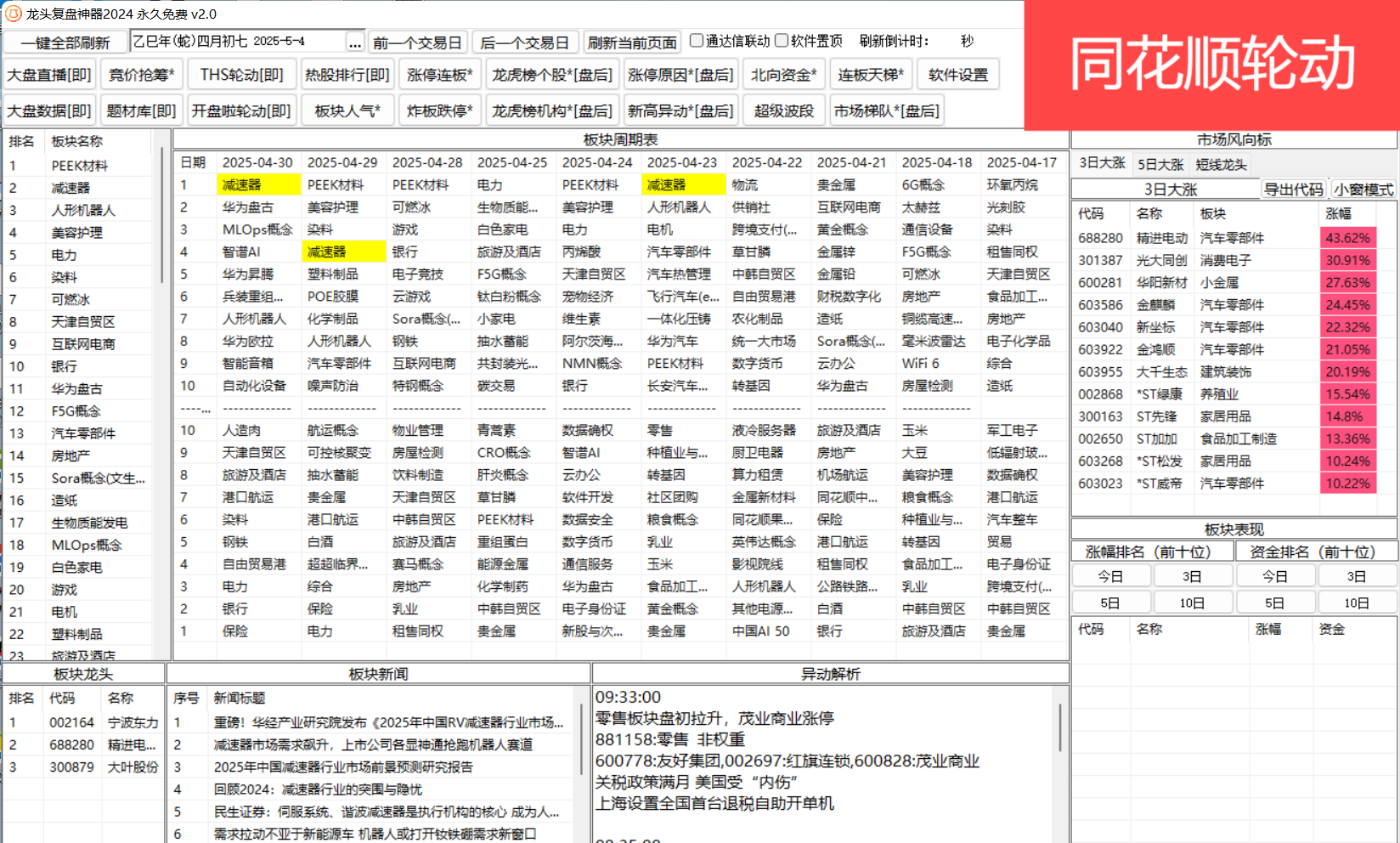Select 3日 under 涨幅排名

(1193, 576)
